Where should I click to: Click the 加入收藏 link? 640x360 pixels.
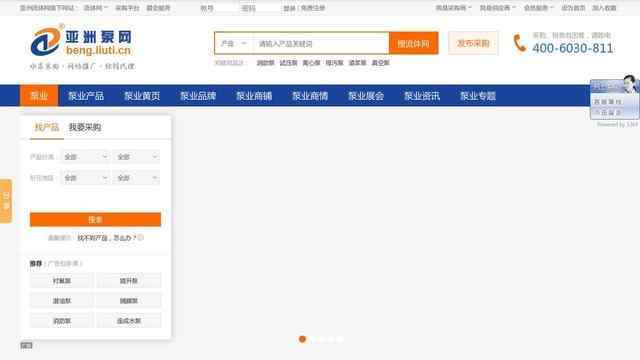604,8
